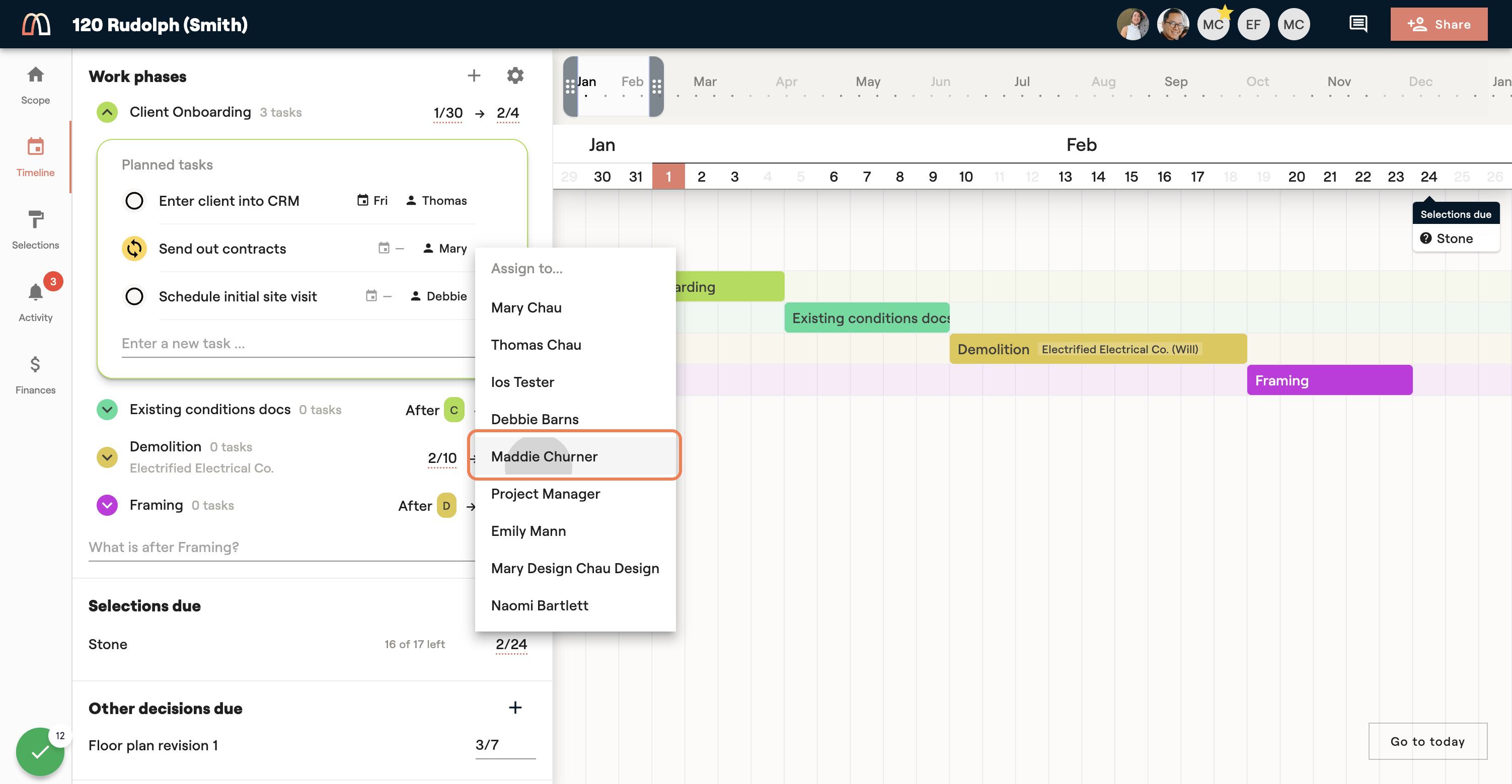1512x784 pixels.
Task: Open the green checkmark tasks badge
Action: tap(40, 752)
